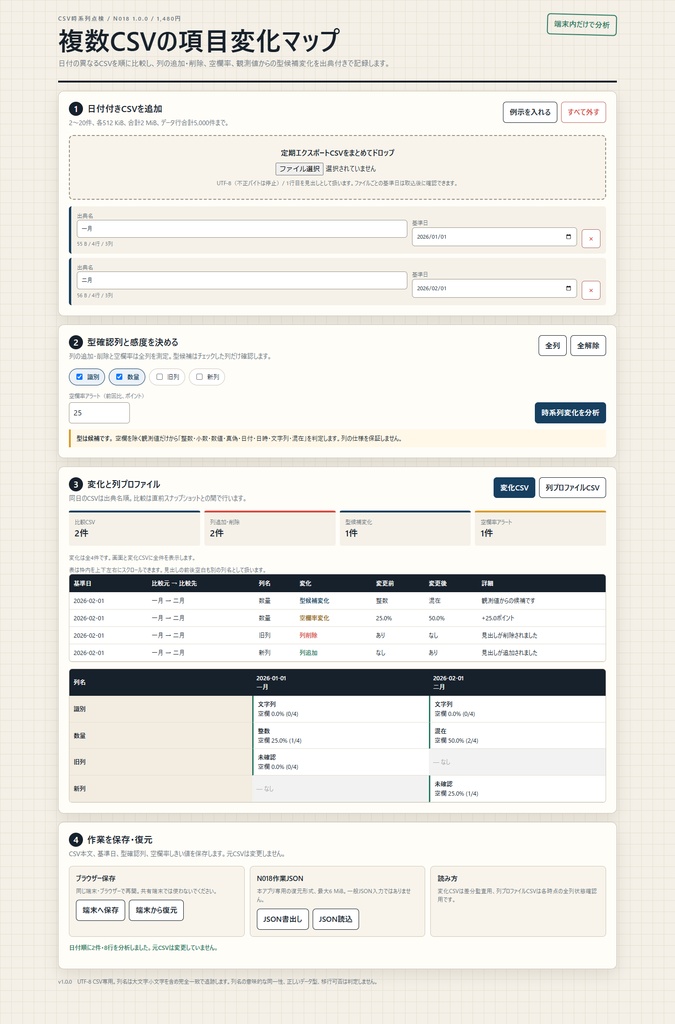Image resolution: width=675 pixels, height=1024 pixels.
Task: Download 列プロファイルCSV
Action: click(x=573, y=488)
